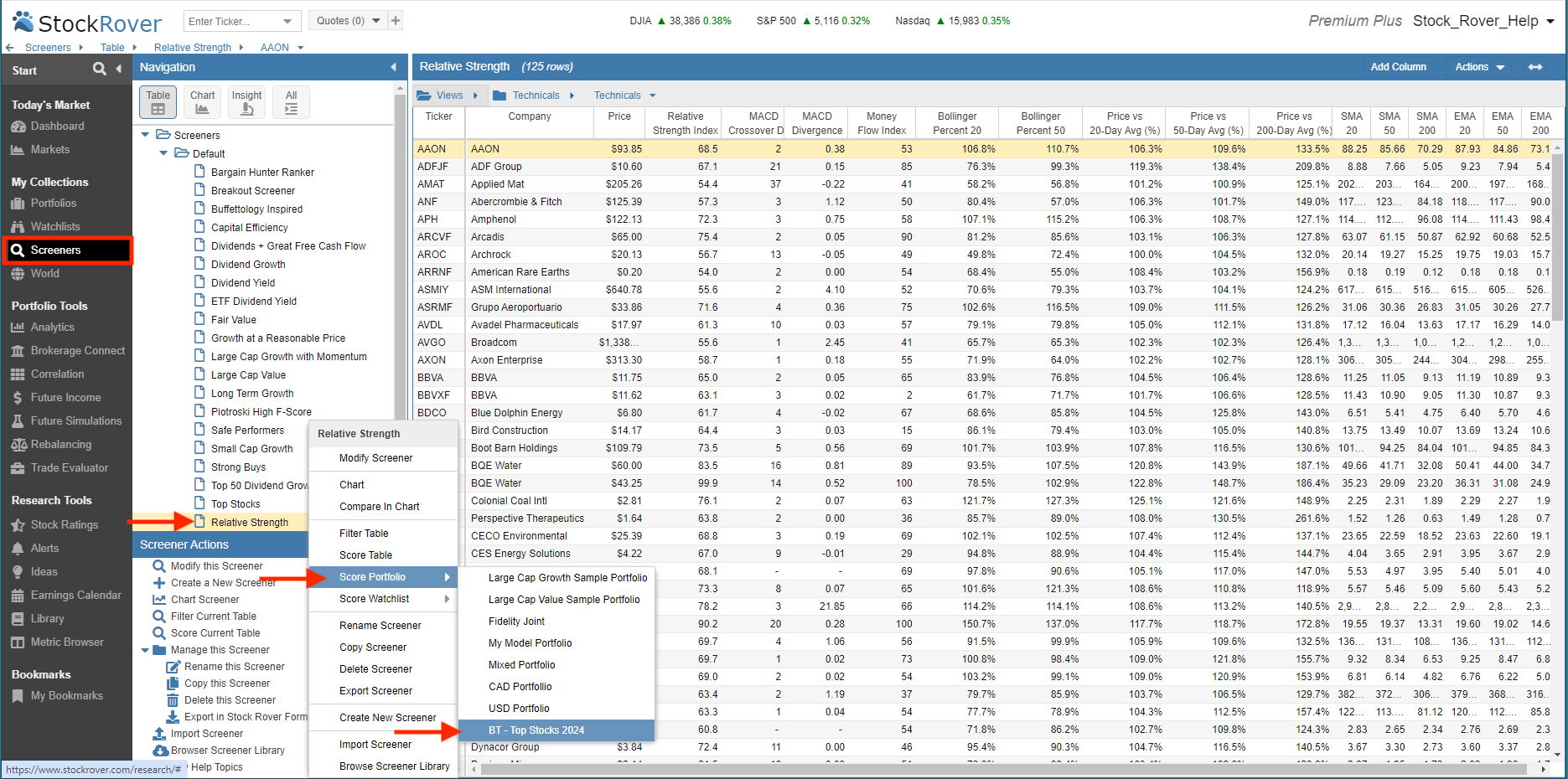This screenshot has width=1568, height=779.
Task: Click Import Screener action
Action: point(206,734)
